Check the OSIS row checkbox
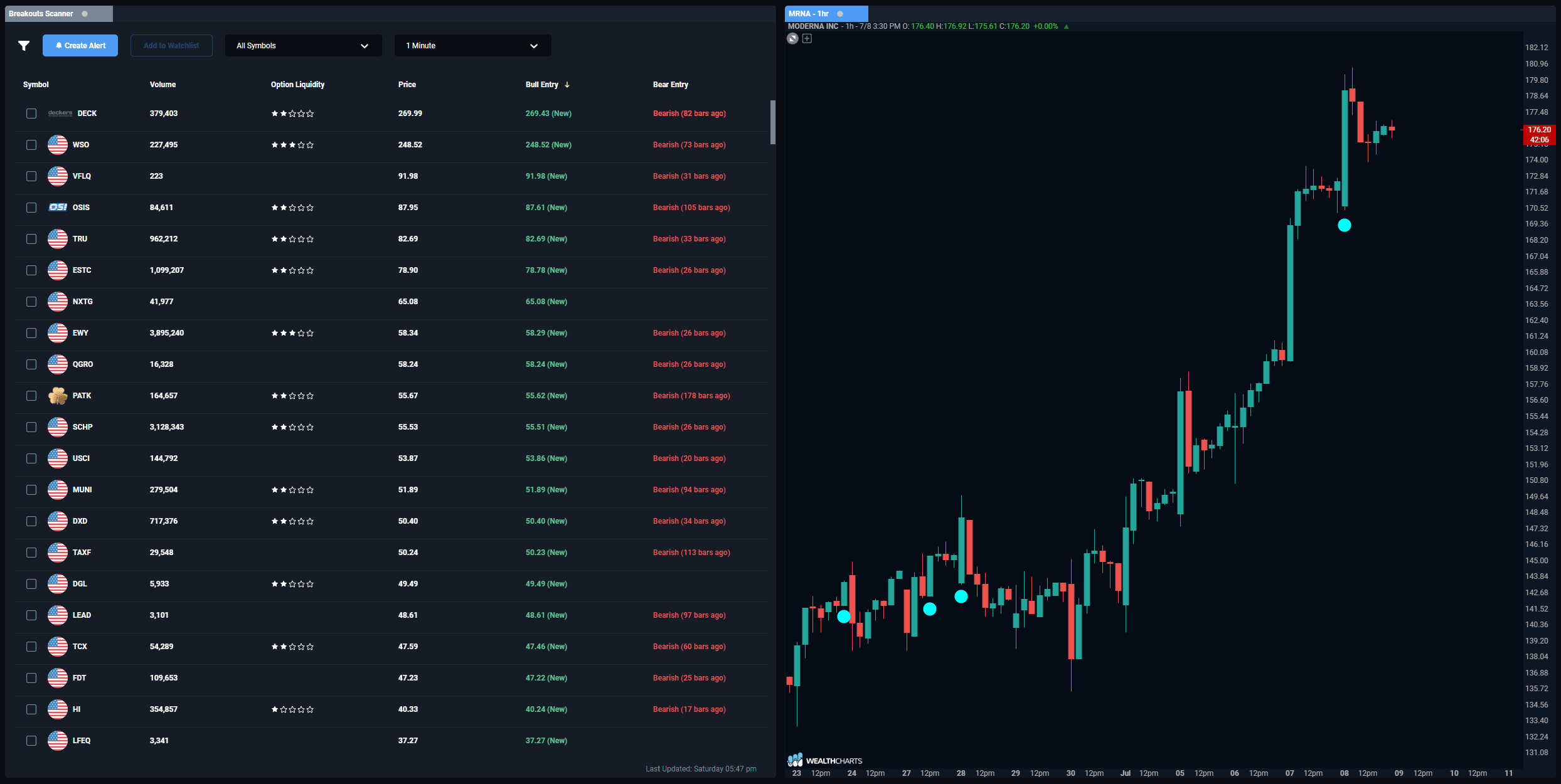 point(31,208)
